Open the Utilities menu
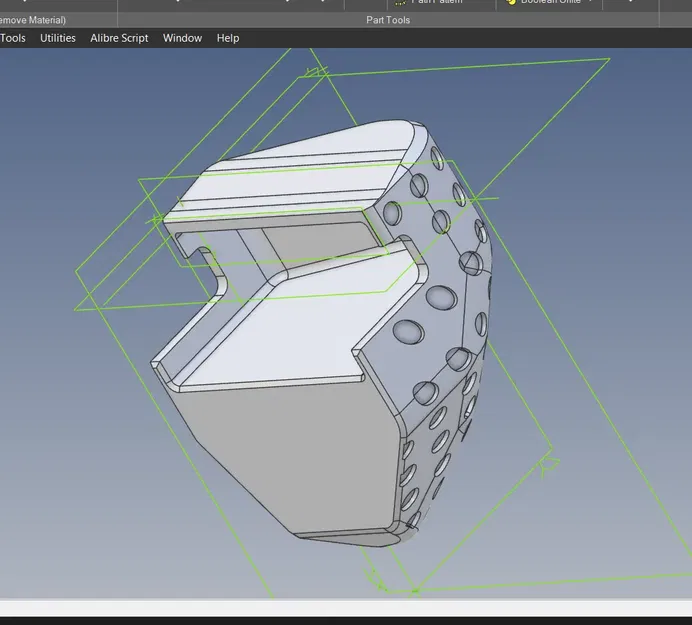Viewport: 692px width, 625px height. click(57, 38)
